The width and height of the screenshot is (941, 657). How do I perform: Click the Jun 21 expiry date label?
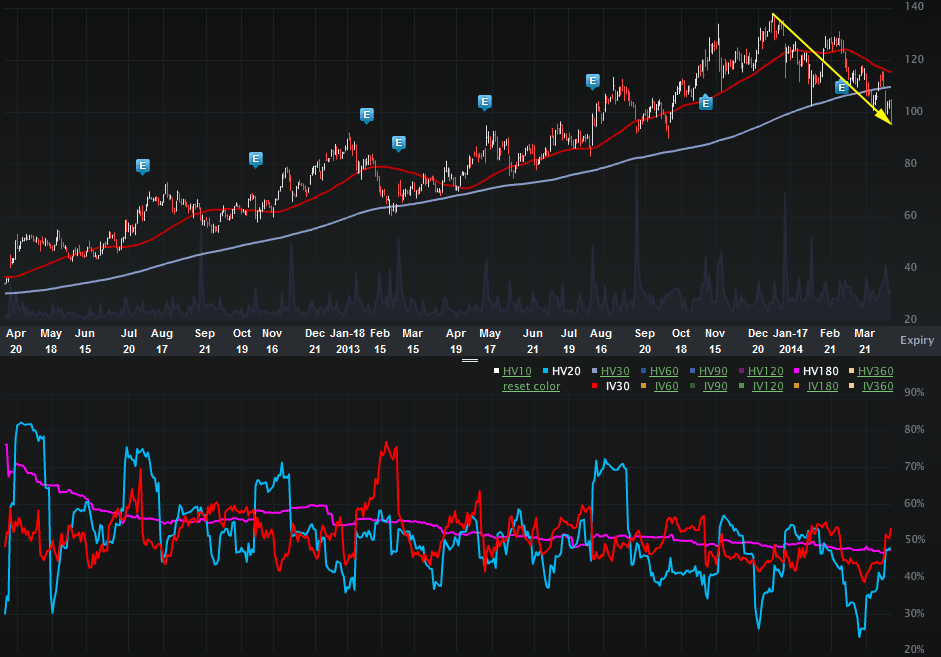tap(533, 341)
